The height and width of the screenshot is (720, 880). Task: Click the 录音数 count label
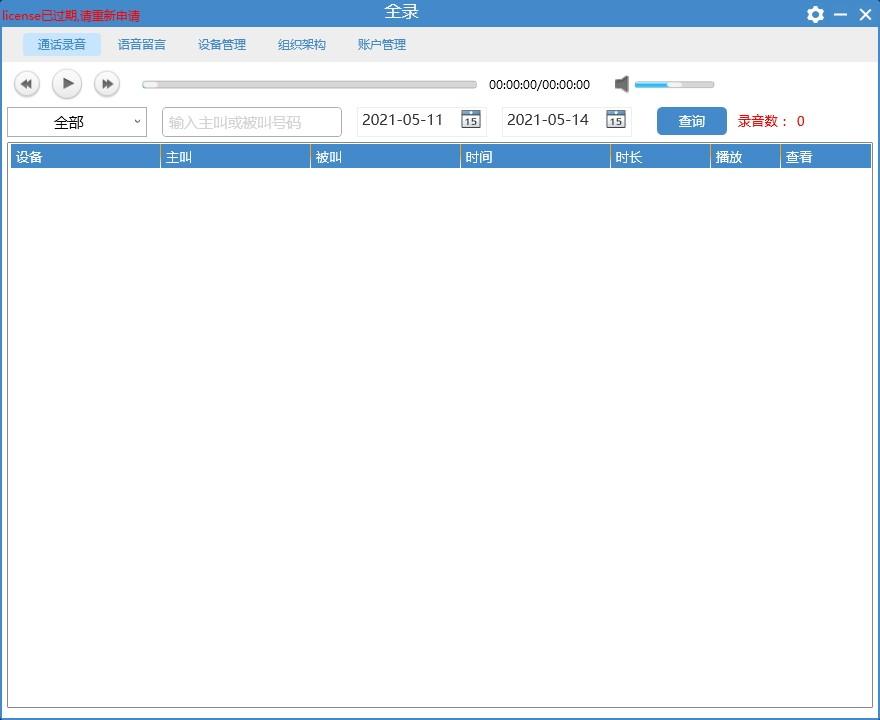click(x=771, y=121)
